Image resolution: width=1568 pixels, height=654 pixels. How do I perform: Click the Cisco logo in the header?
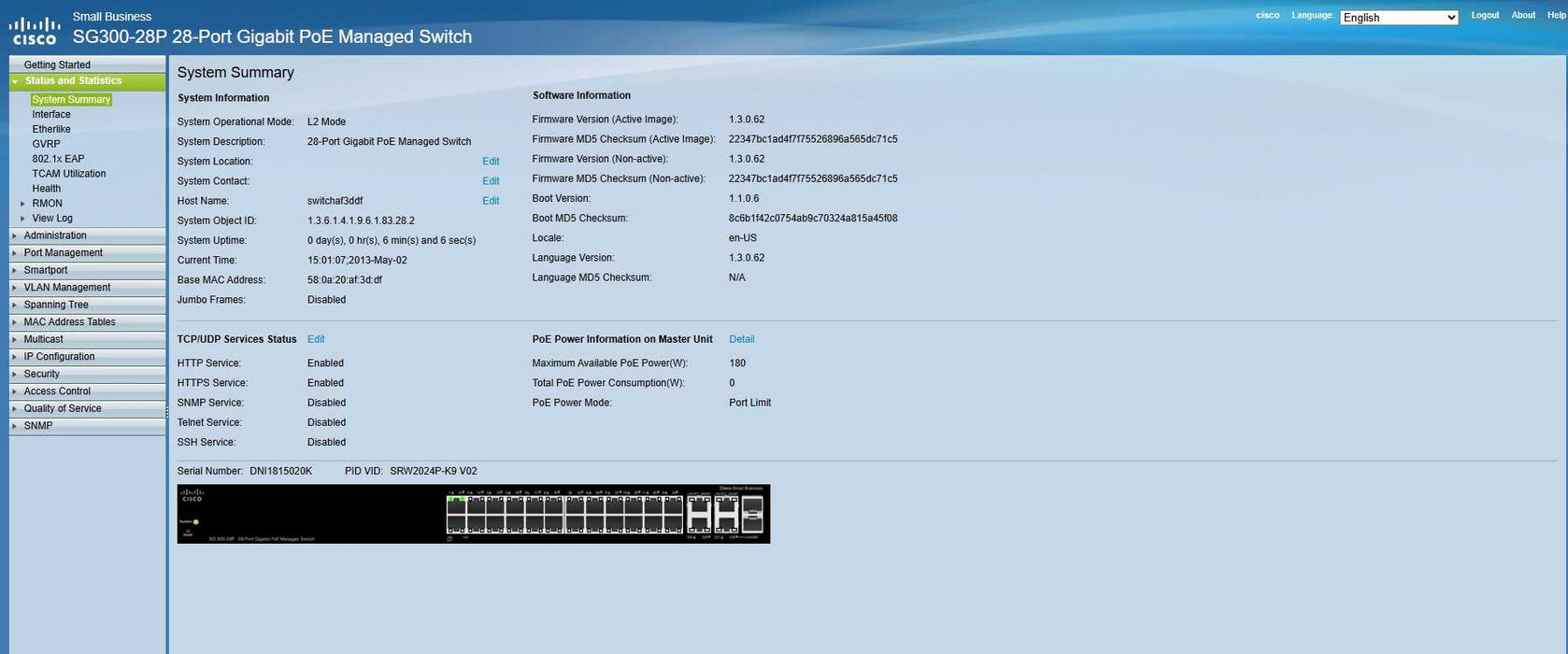click(x=35, y=30)
